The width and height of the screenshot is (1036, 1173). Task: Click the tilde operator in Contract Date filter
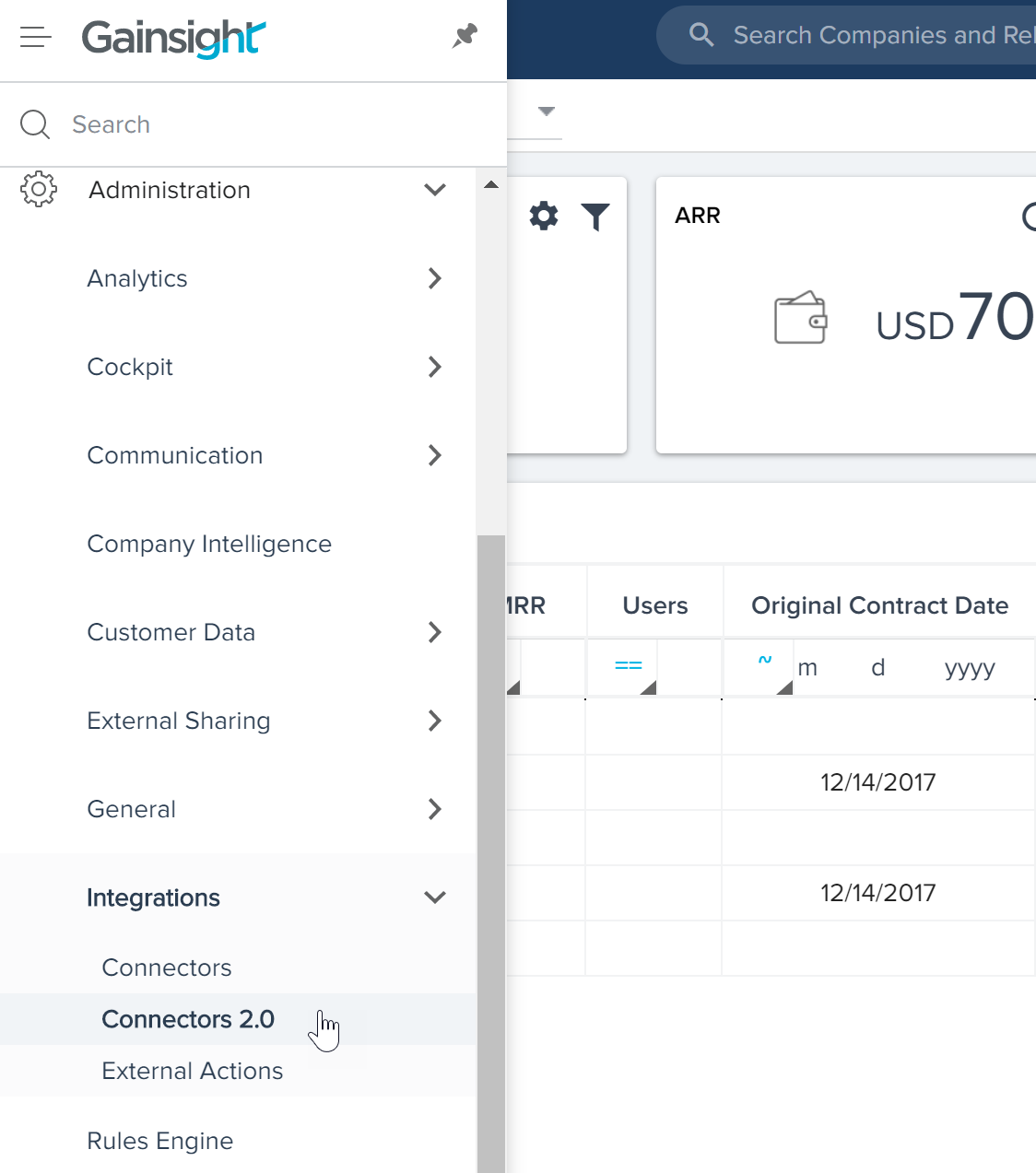pos(765,660)
